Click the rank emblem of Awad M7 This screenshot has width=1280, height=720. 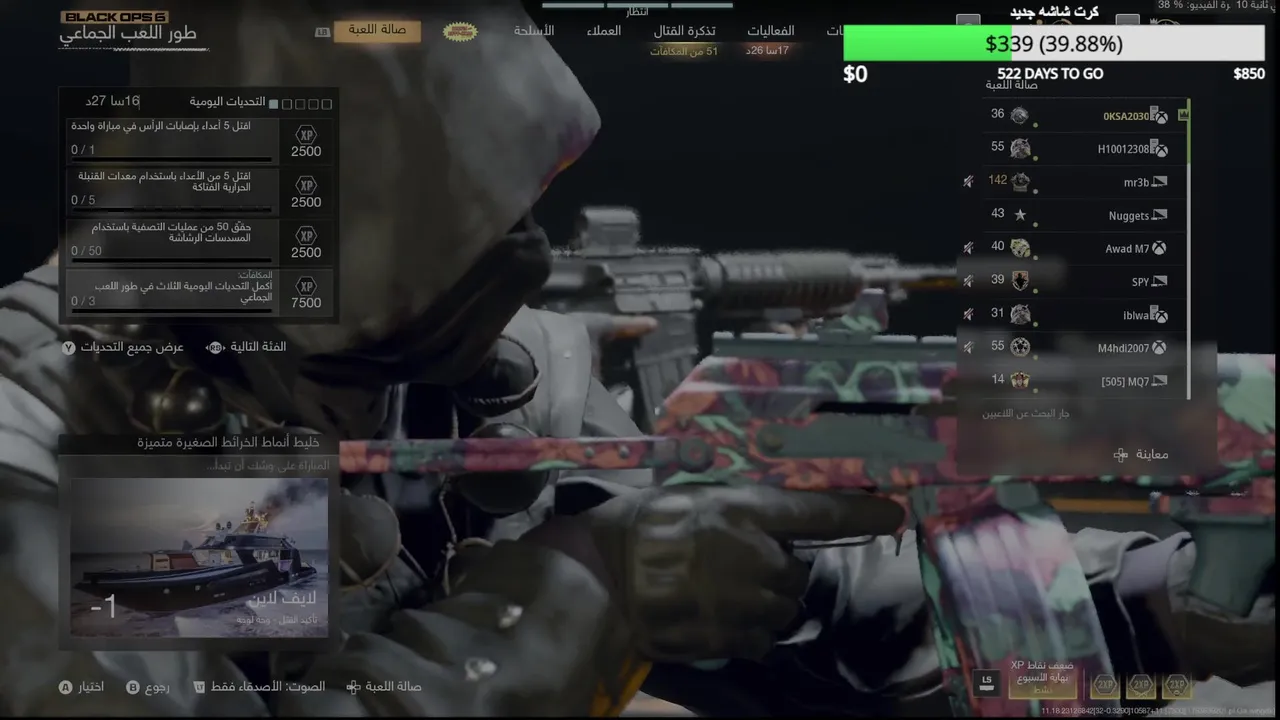pyautogui.click(x=1020, y=247)
